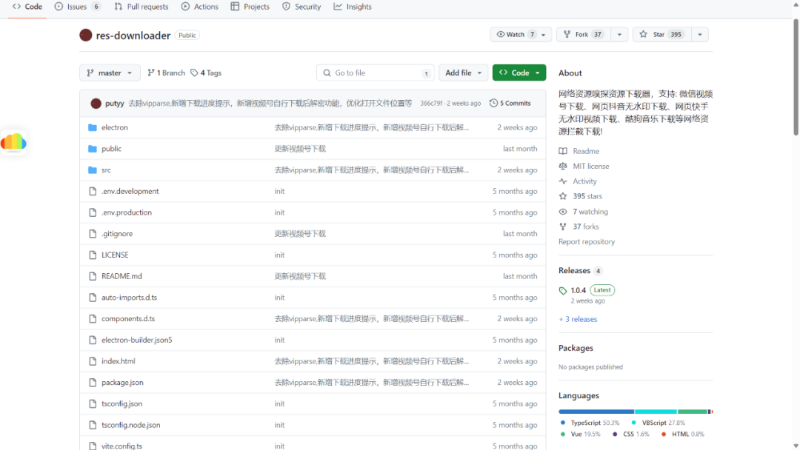Screen dimensions: 800x450
Task: Fork this repository
Action: pos(583,34)
